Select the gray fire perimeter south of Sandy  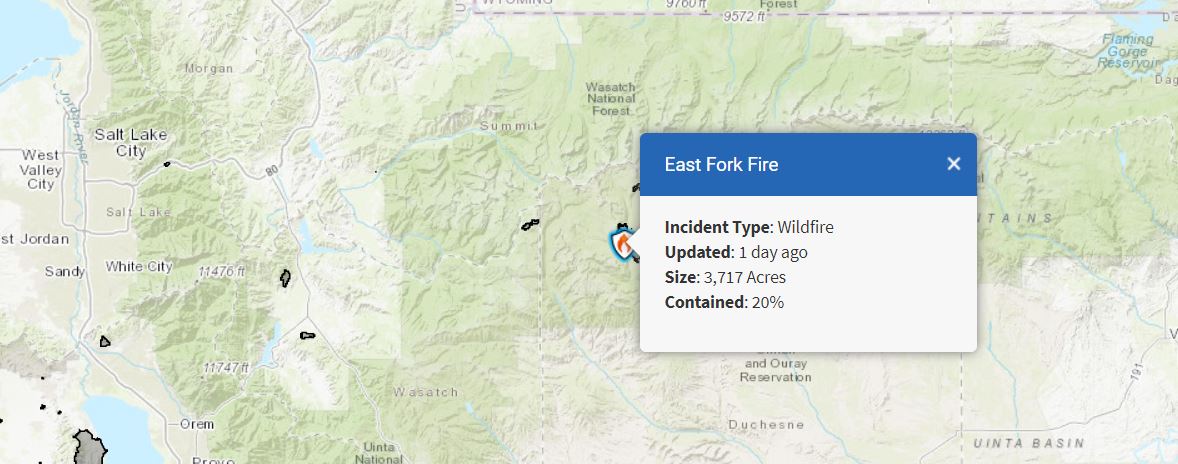pos(105,342)
